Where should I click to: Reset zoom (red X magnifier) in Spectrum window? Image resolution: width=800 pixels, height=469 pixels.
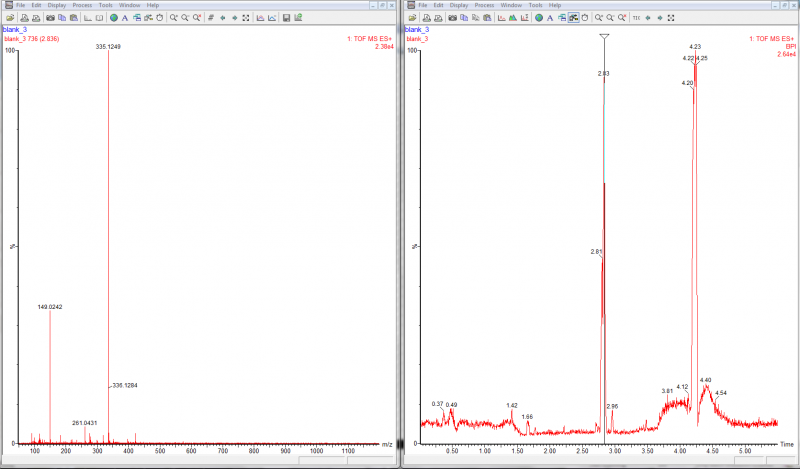pos(197,18)
